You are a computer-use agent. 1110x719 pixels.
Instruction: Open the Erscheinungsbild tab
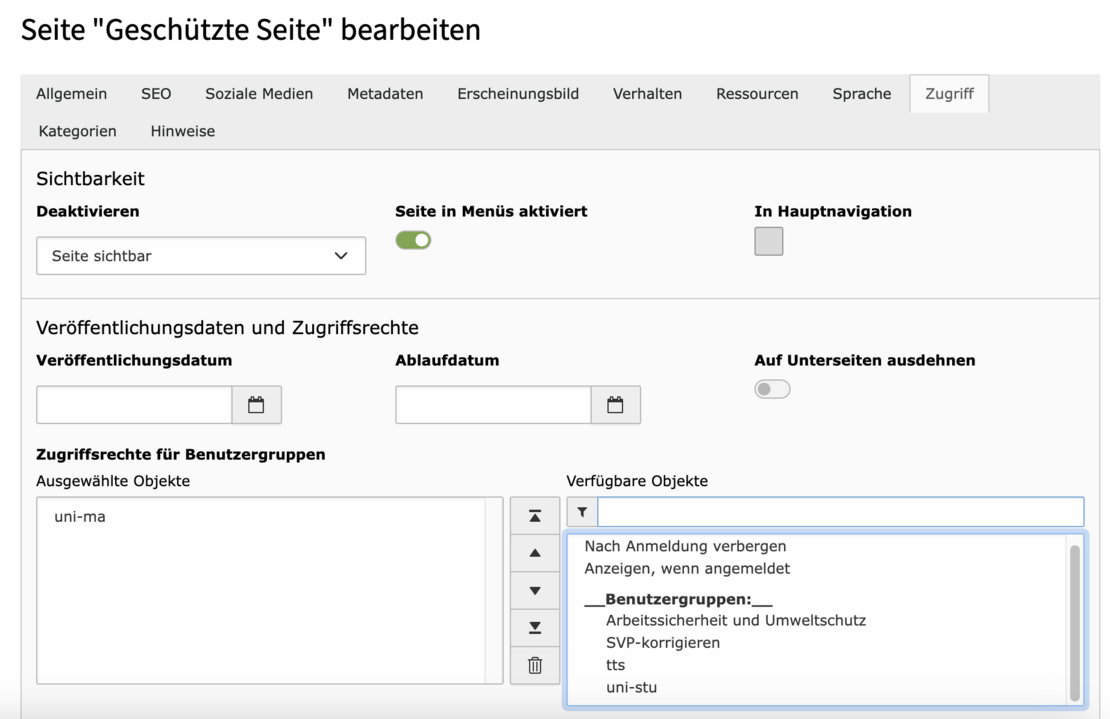pos(518,94)
